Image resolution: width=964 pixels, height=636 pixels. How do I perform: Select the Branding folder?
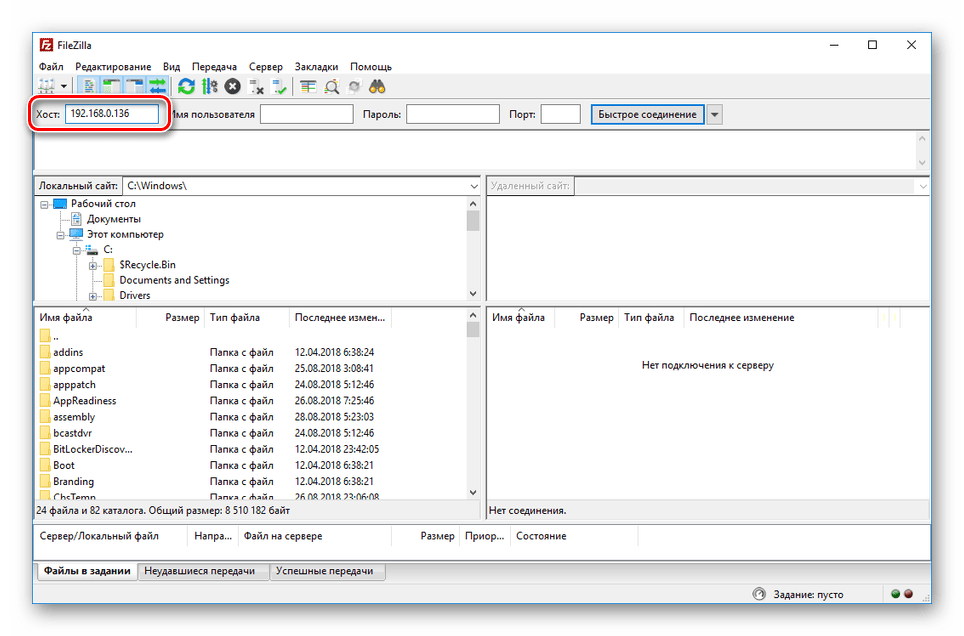(73, 482)
